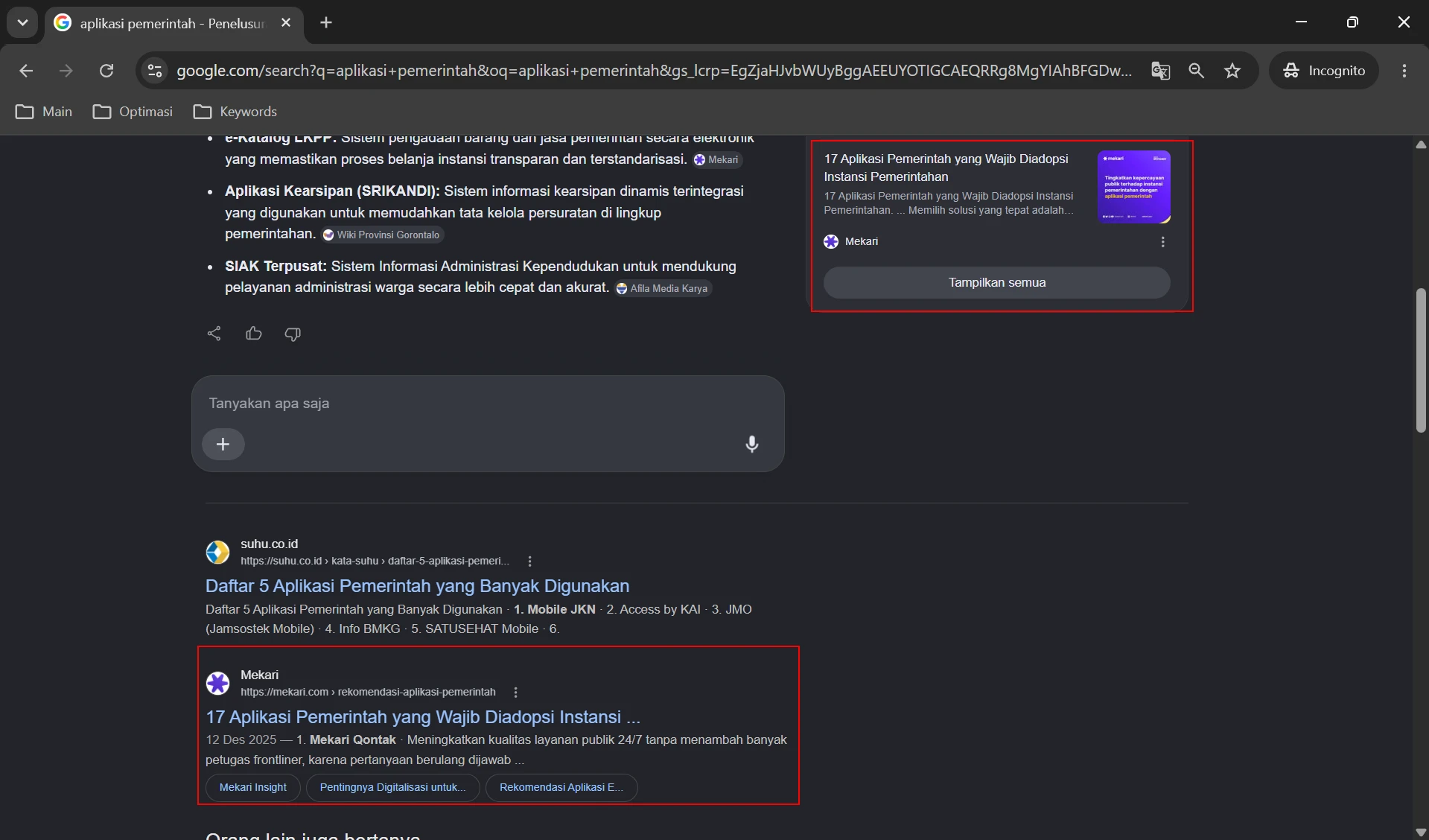Click the Incognito profile button
Image resolution: width=1429 pixels, height=840 pixels.
[x=1323, y=71]
